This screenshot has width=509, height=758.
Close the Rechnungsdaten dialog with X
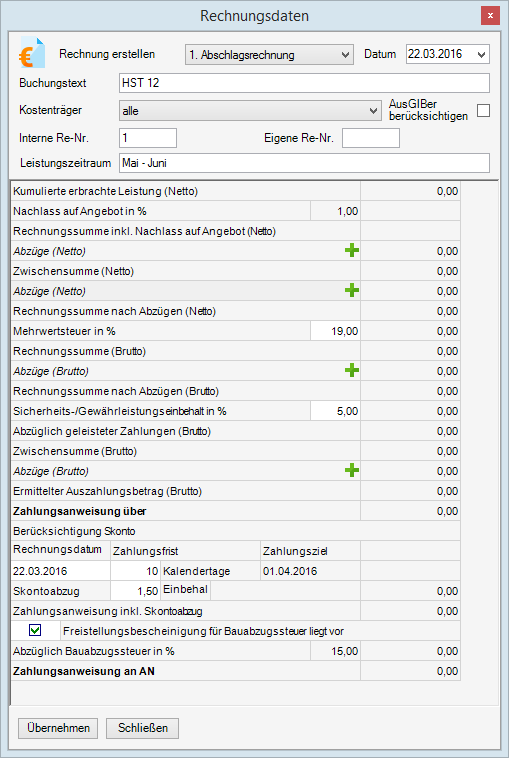490,16
